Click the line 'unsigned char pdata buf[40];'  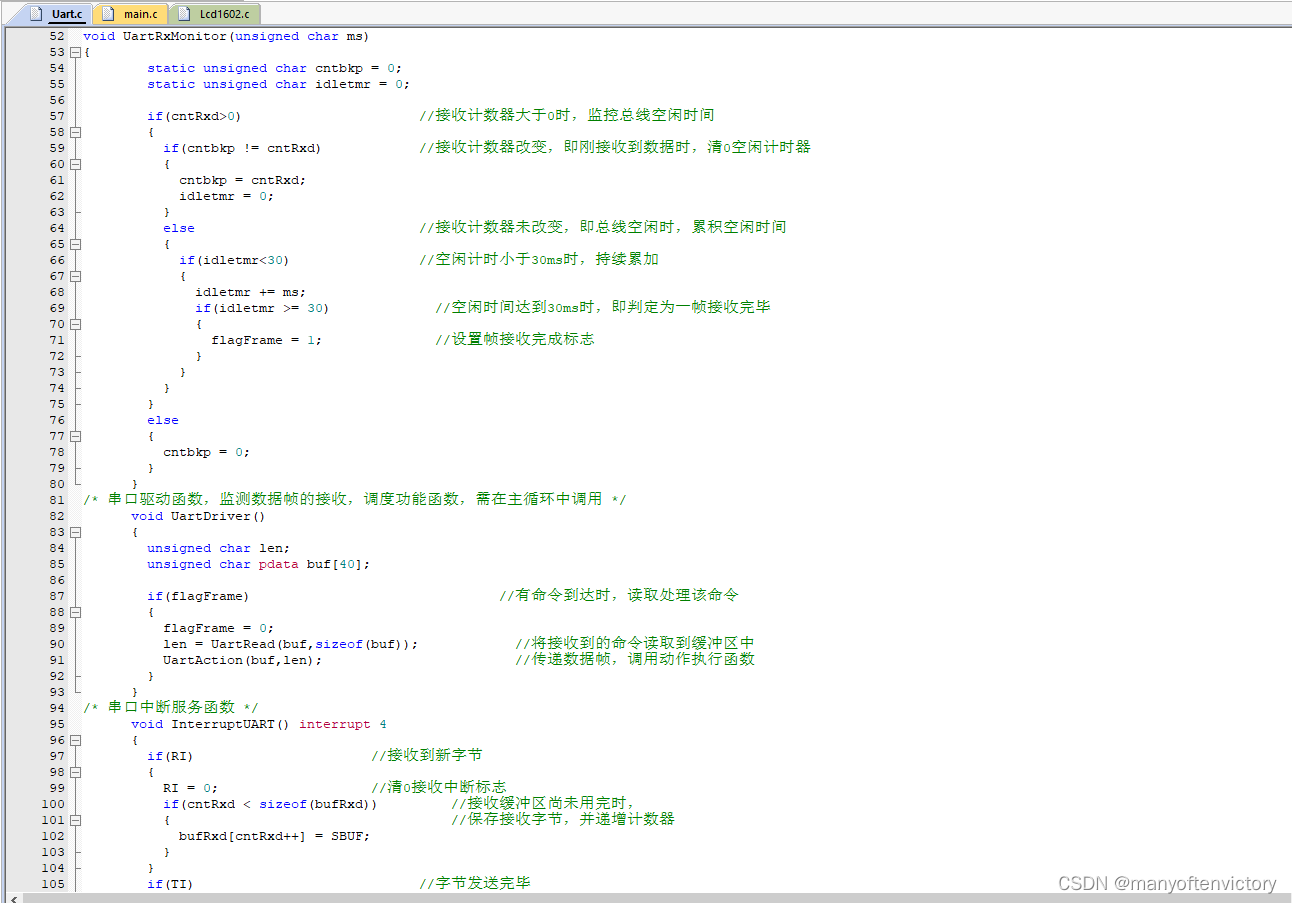tap(258, 564)
